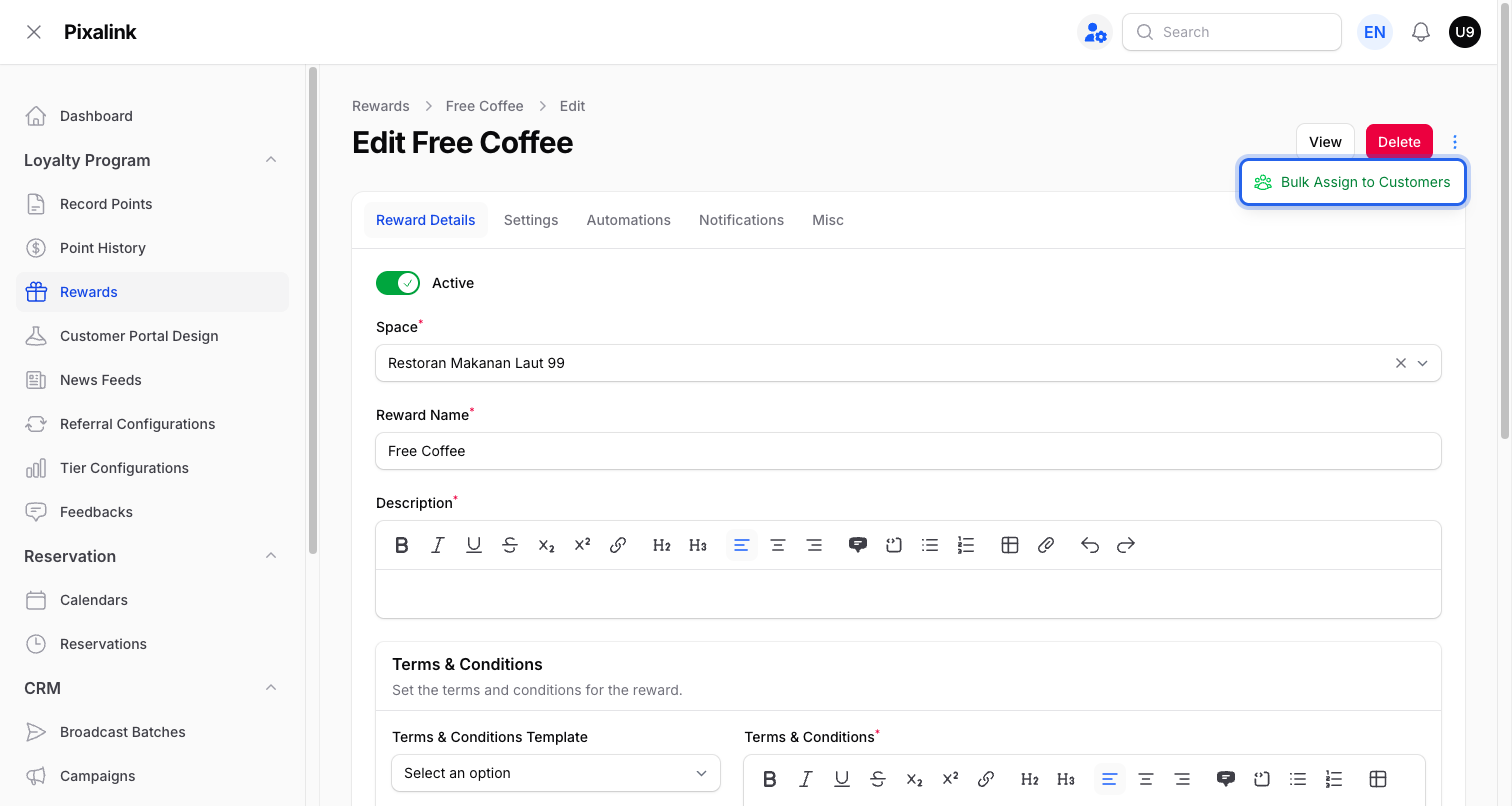Click H2 heading in Description editor toolbar

pyautogui.click(x=662, y=545)
